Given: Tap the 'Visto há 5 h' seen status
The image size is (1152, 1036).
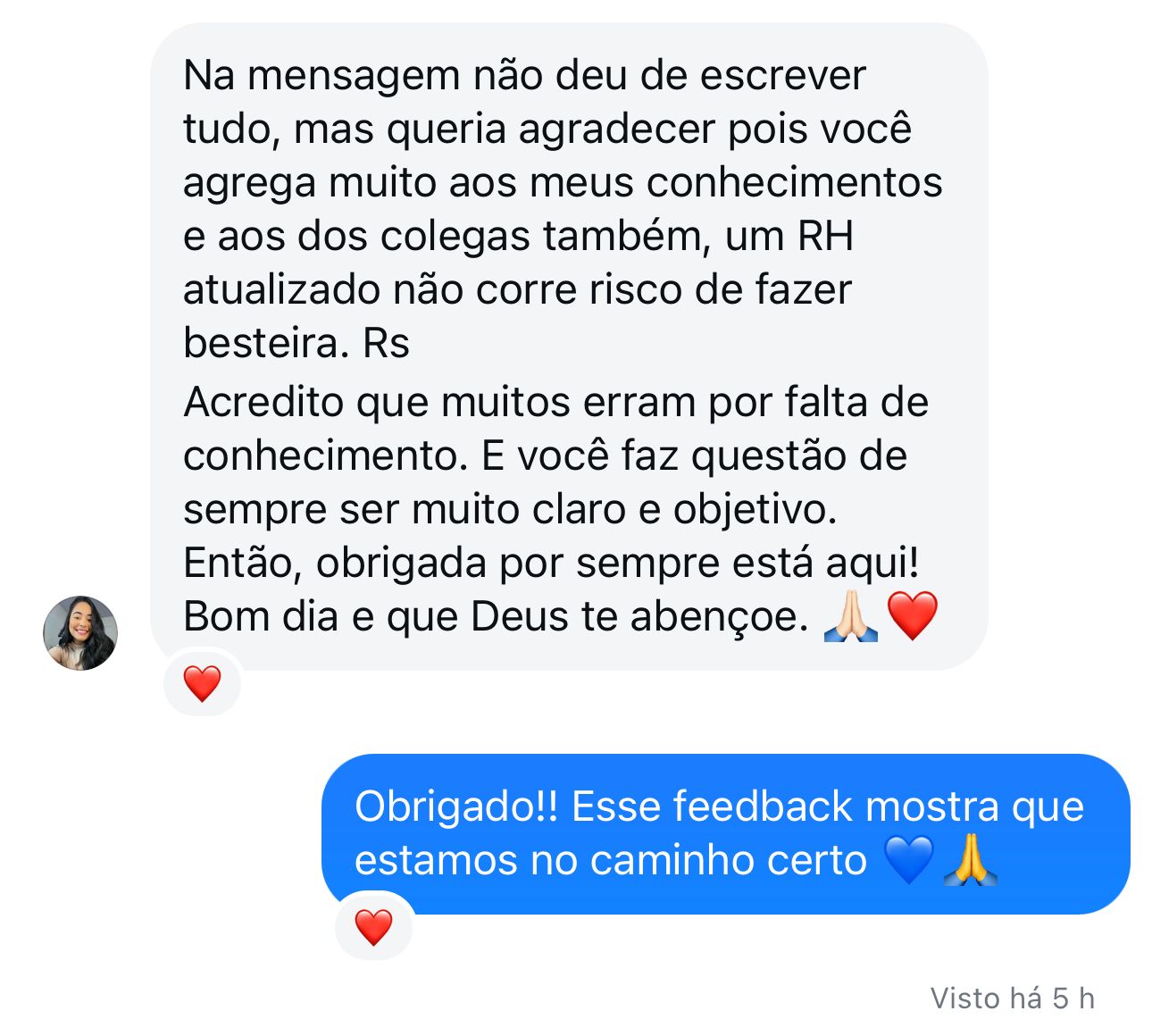Looking at the screenshot, I should pyautogui.click(x=1013, y=998).
